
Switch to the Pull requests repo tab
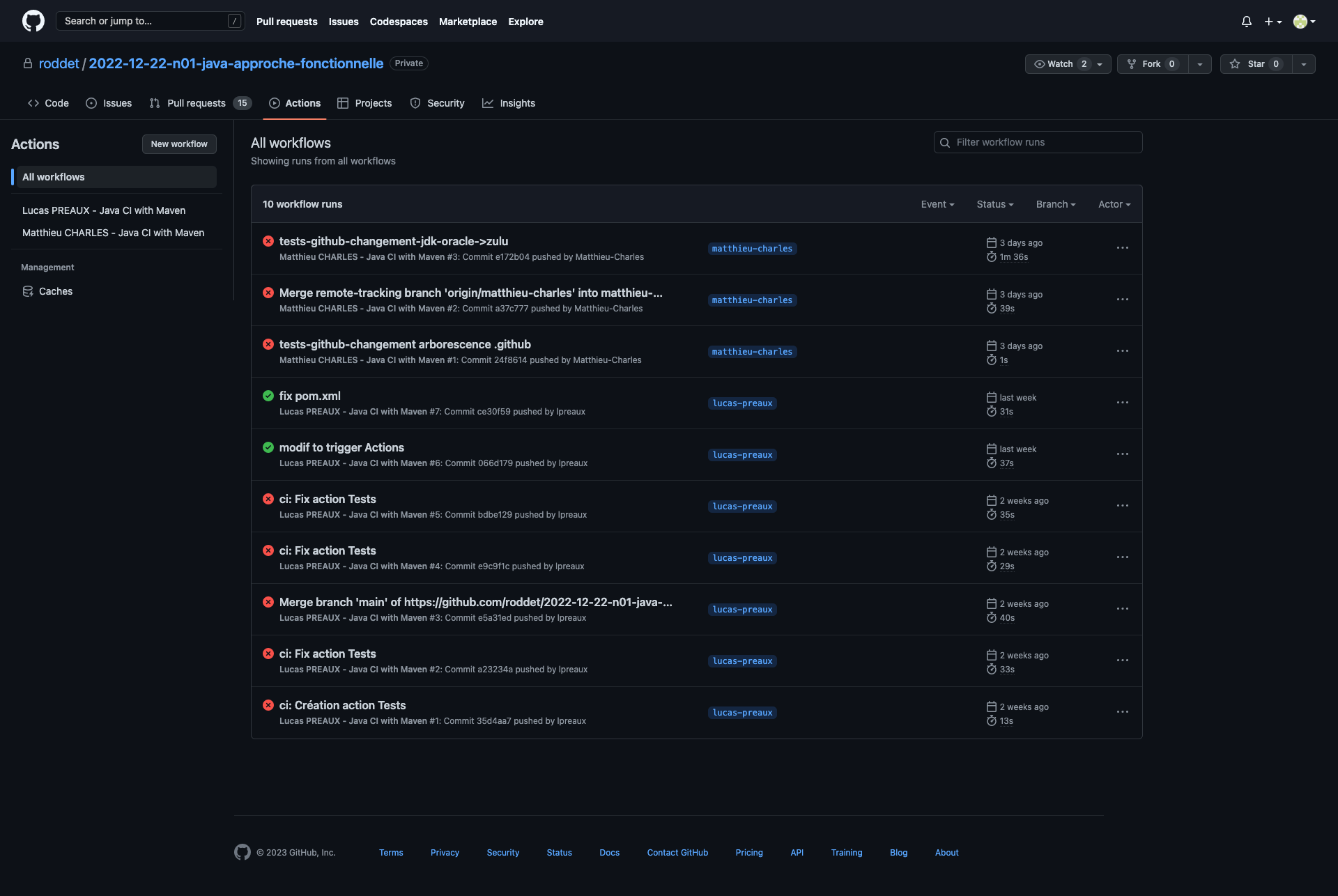tap(200, 103)
